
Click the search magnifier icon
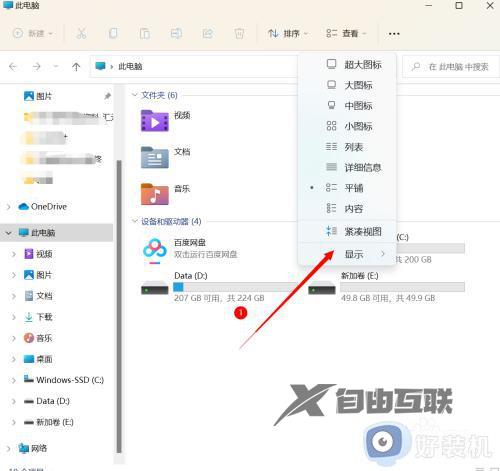[x=416, y=67]
